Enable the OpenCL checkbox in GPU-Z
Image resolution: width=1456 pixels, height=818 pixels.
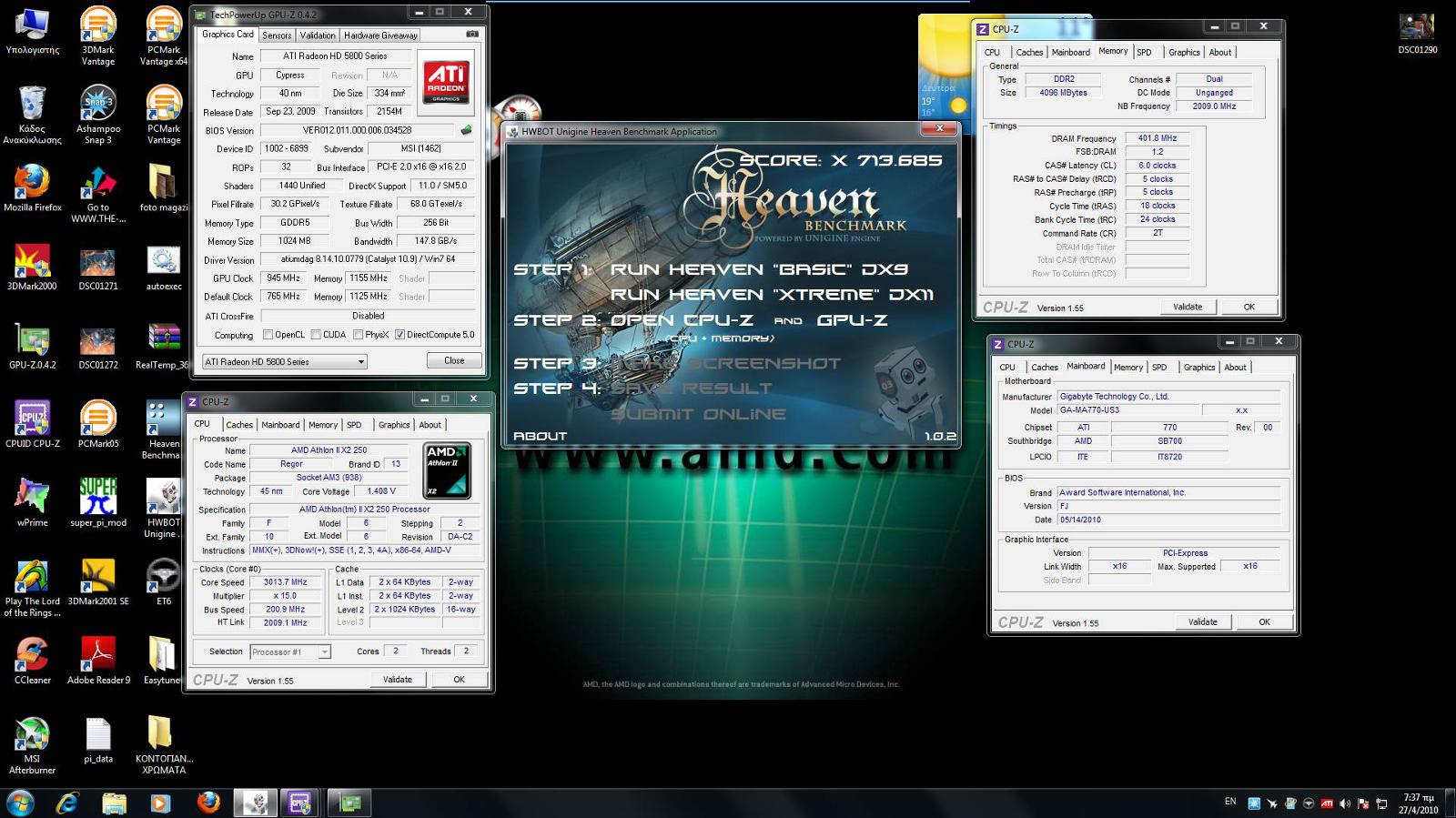tap(268, 335)
